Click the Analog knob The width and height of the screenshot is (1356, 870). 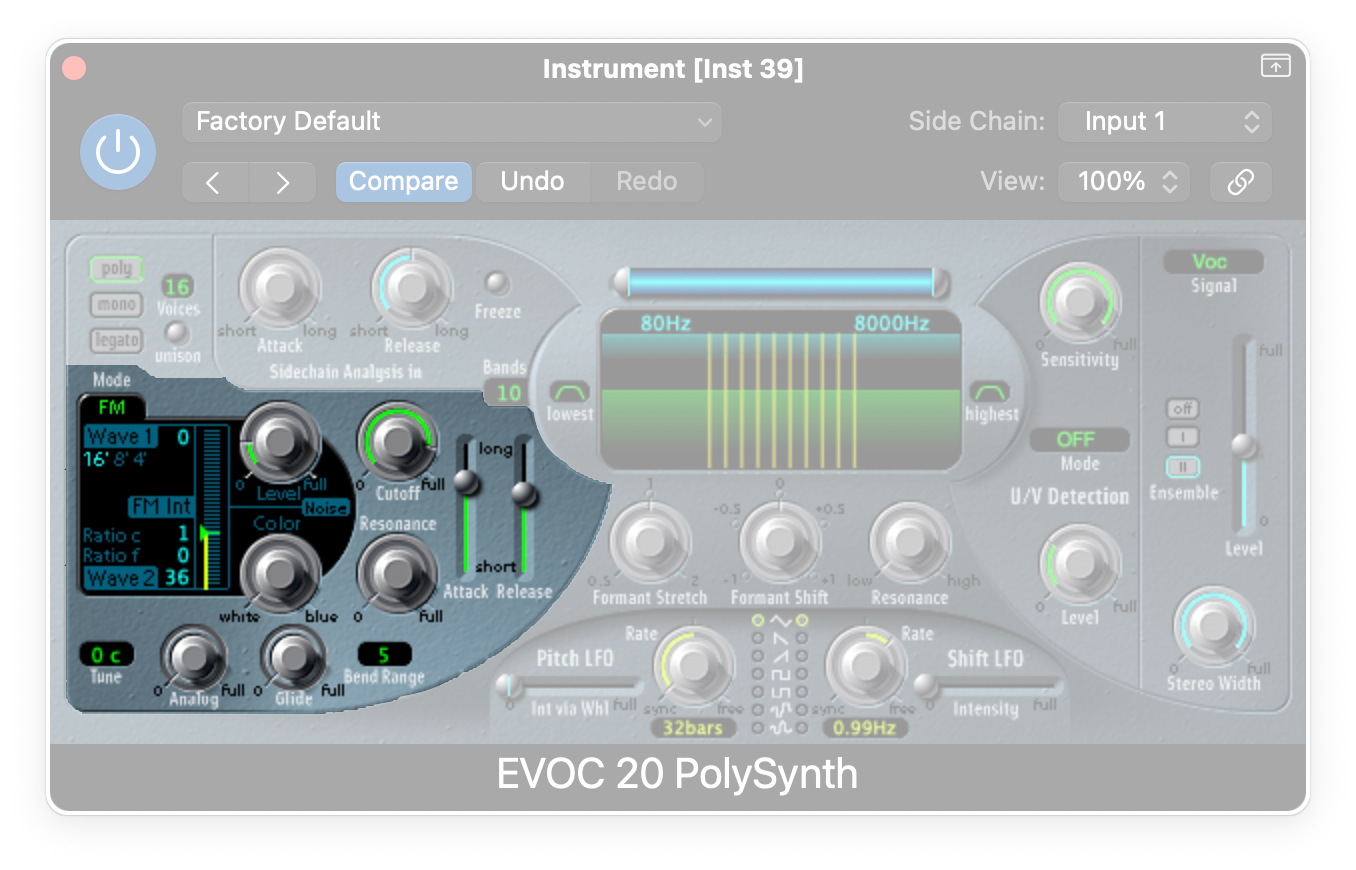[x=193, y=659]
